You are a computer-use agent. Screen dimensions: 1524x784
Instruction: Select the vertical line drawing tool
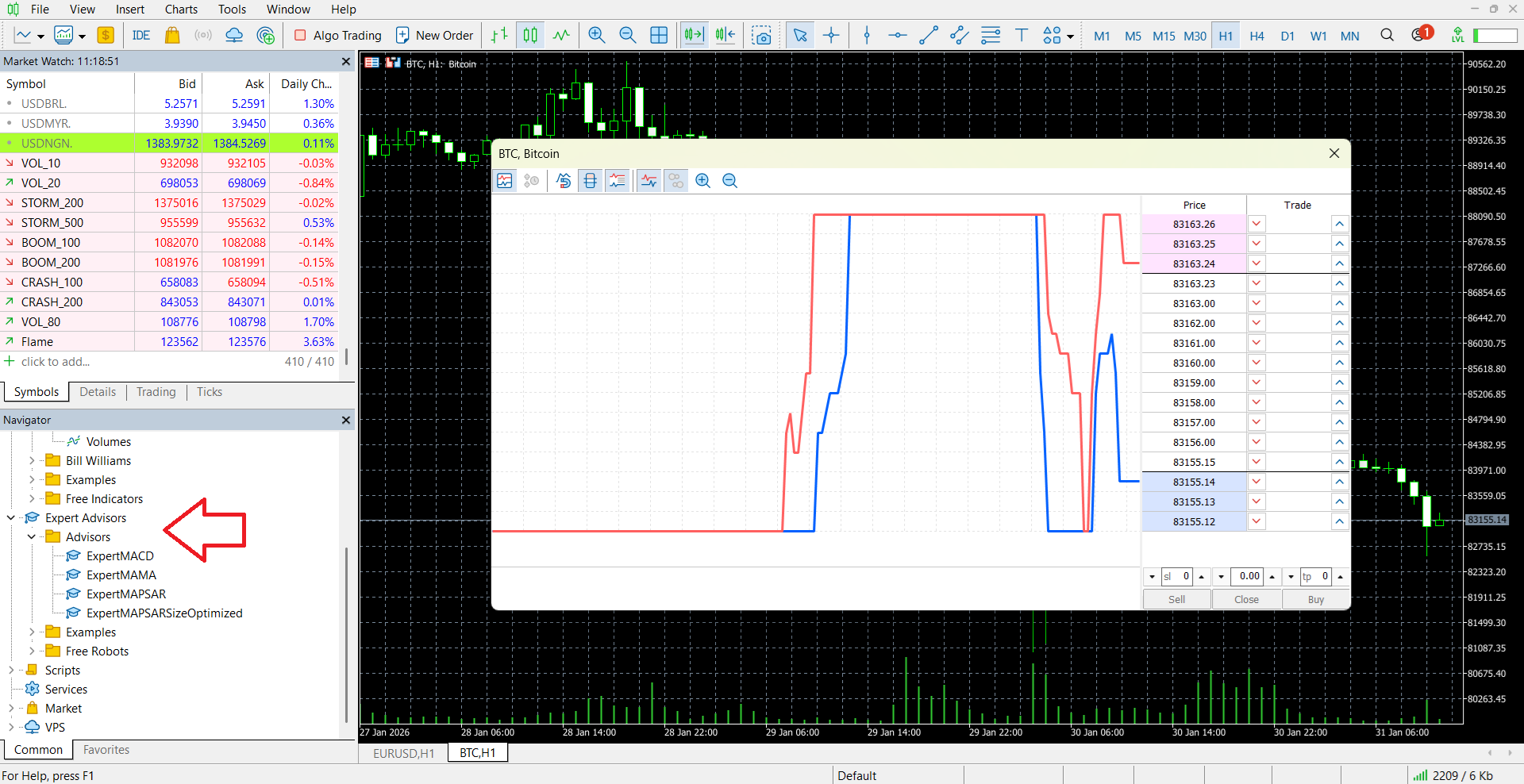click(867, 35)
